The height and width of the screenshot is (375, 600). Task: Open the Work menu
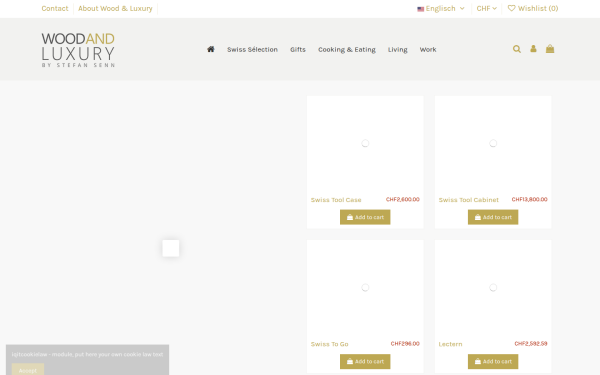[x=428, y=49]
